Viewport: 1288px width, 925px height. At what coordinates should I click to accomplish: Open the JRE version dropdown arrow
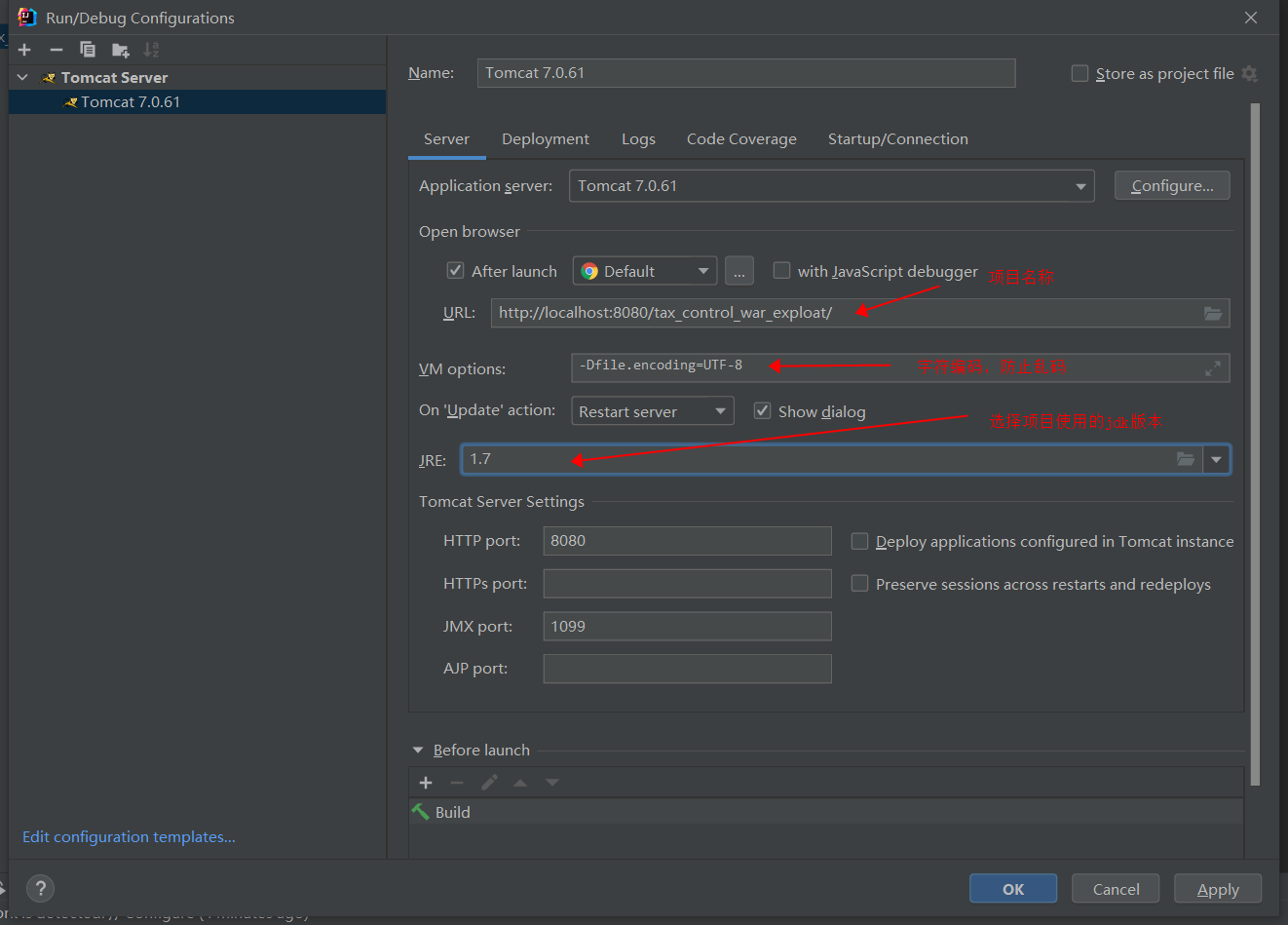pos(1216,459)
